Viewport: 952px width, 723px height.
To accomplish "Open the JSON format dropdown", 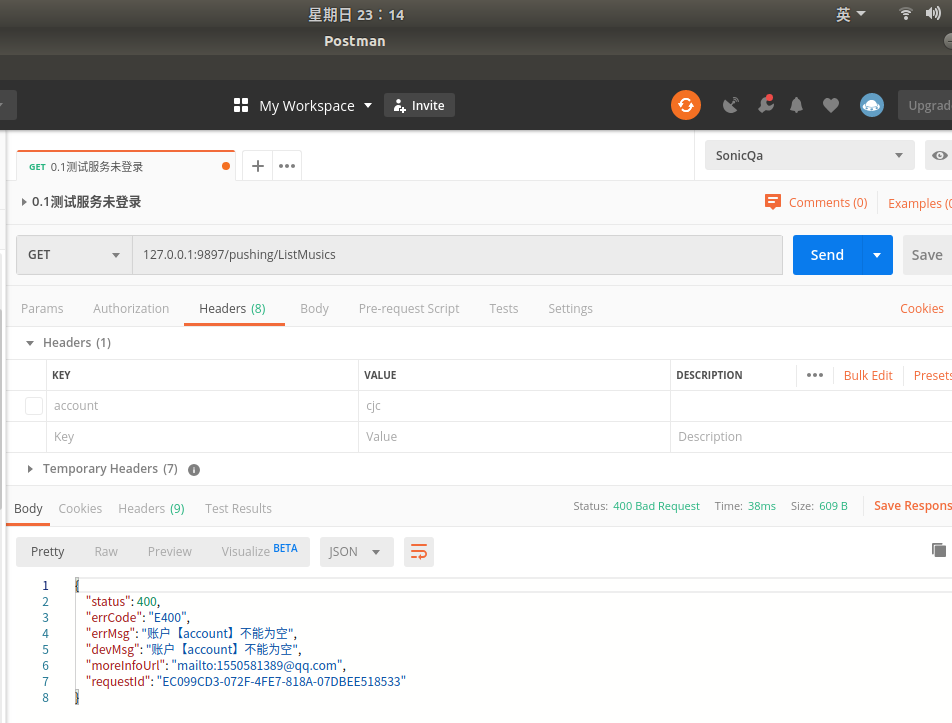I will click(356, 552).
